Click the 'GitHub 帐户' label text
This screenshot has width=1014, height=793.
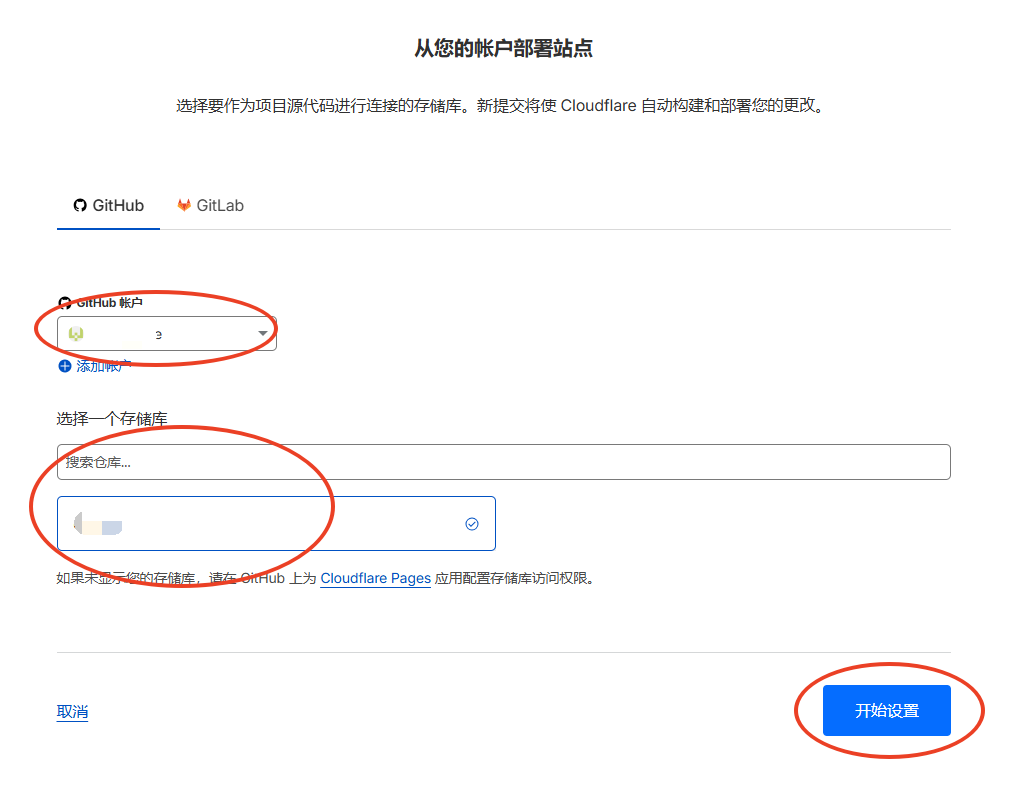tap(110, 302)
